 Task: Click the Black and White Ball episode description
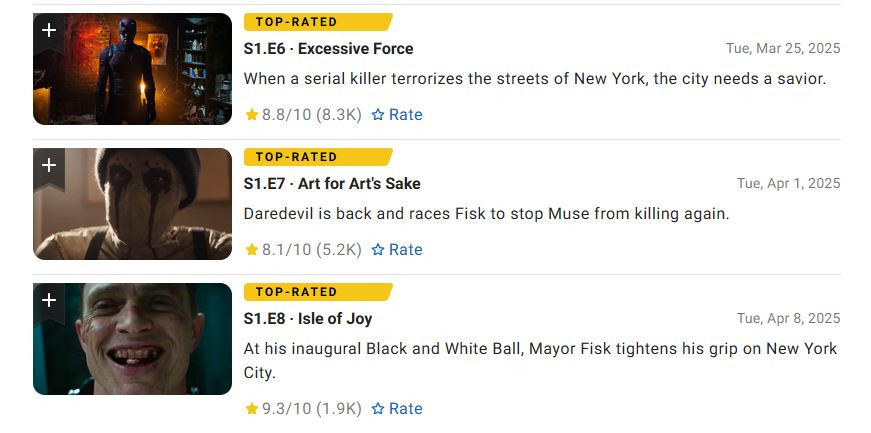tap(540, 361)
